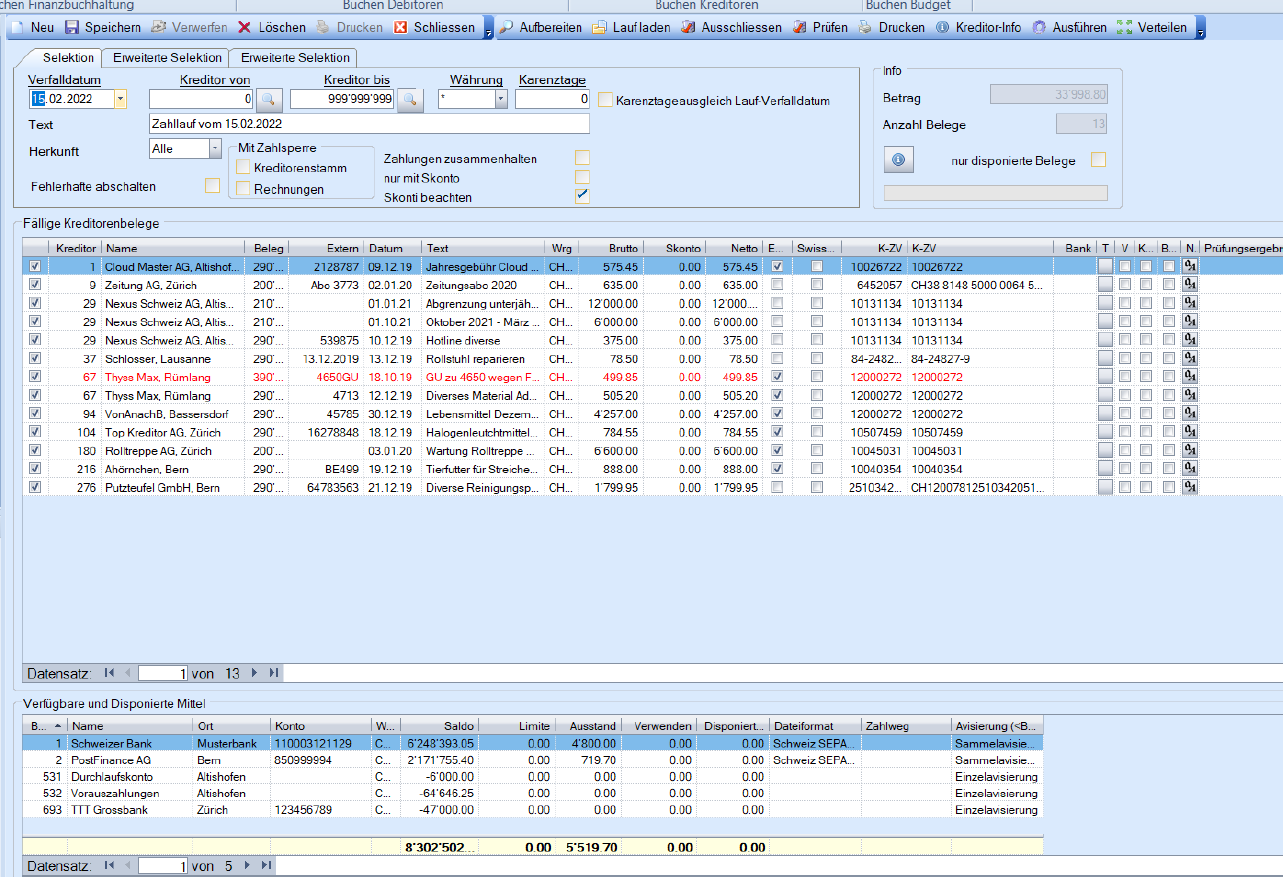
Task: Tick the nur disponierte Belege checkbox
Action: (1099, 160)
